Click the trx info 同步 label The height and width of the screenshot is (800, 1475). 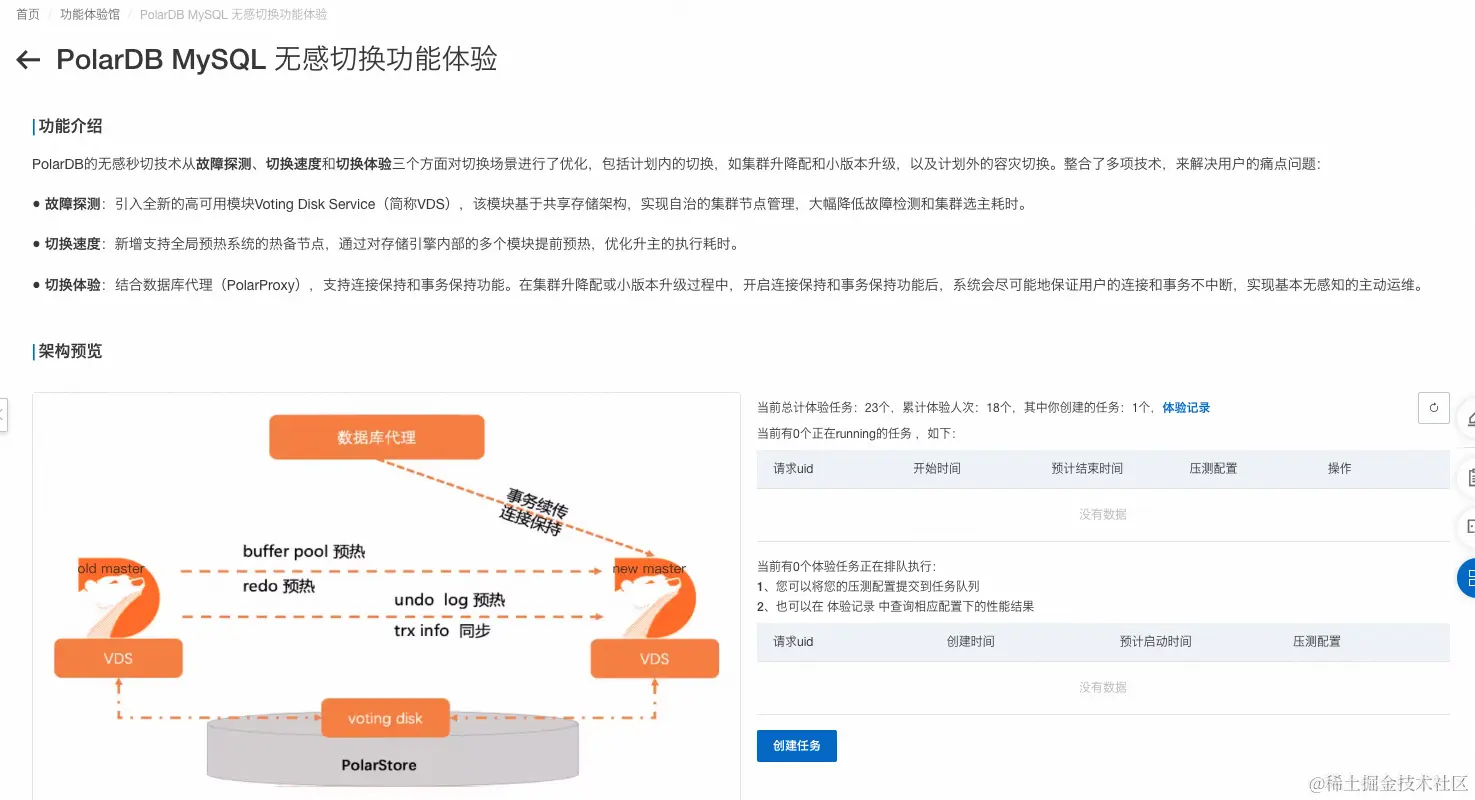tap(442, 630)
